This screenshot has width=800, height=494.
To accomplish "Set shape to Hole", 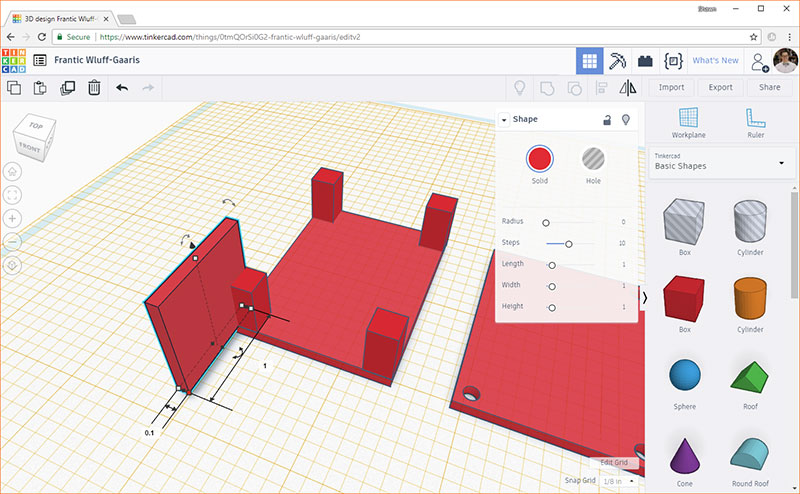I will click(x=594, y=158).
